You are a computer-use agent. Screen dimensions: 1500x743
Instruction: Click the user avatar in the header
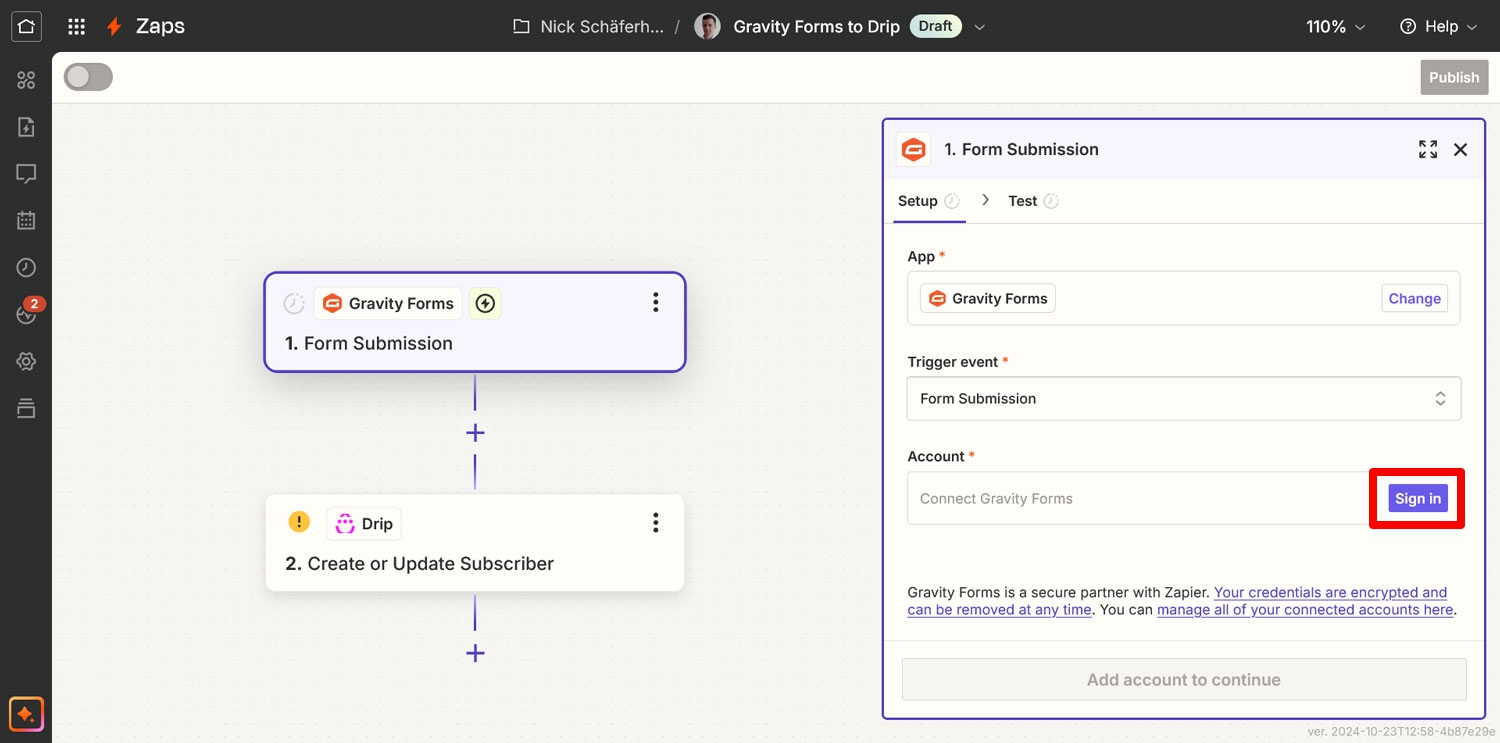[x=707, y=27]
